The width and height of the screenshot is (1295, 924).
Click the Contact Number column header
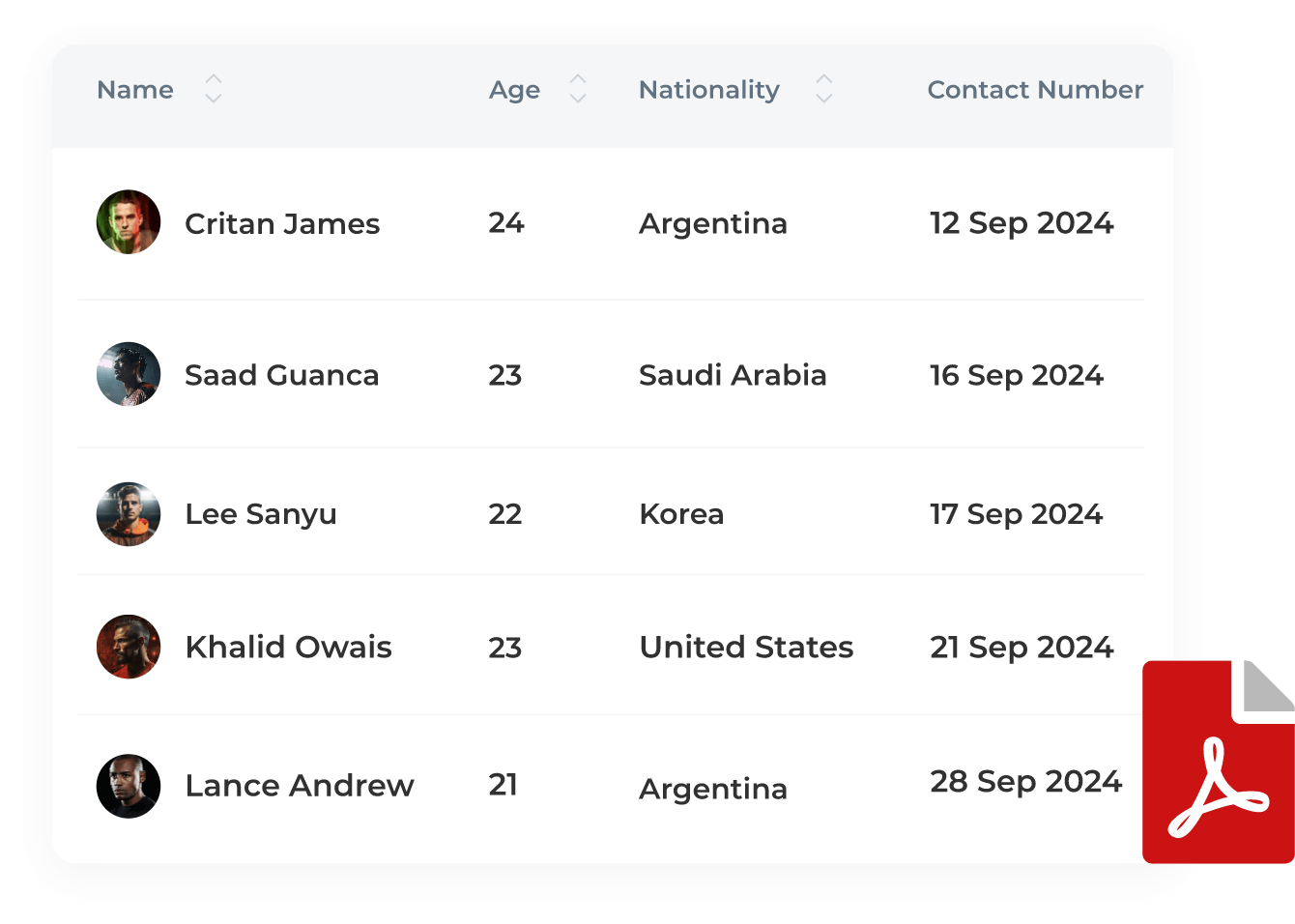point(1034,90)
